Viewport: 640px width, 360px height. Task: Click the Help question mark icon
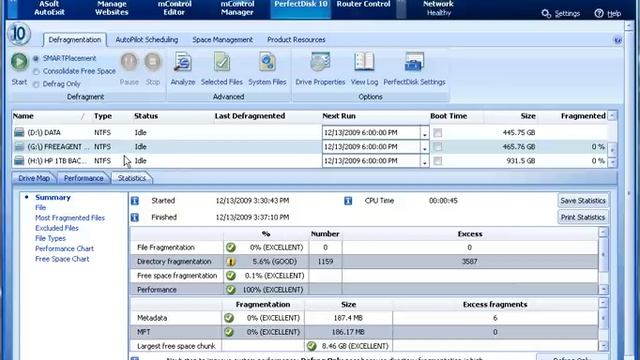[x=599, y=13]
